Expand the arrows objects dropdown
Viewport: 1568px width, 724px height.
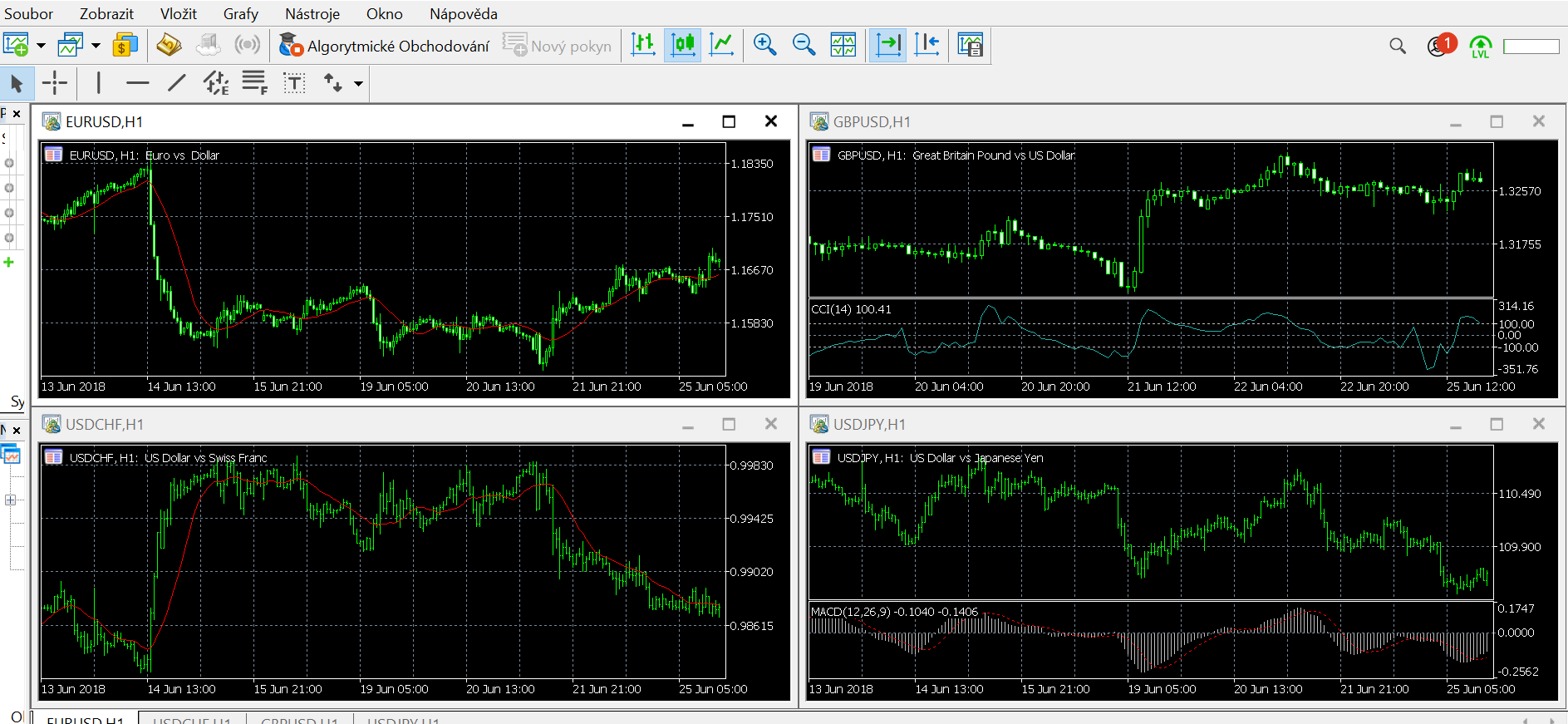(358, 83)
